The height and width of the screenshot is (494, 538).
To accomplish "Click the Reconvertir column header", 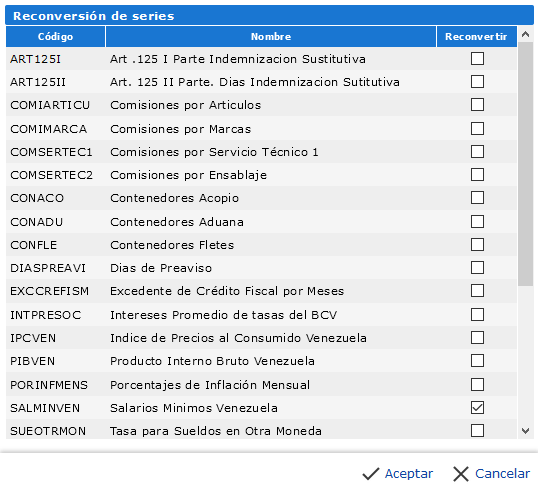I will 476,36.
